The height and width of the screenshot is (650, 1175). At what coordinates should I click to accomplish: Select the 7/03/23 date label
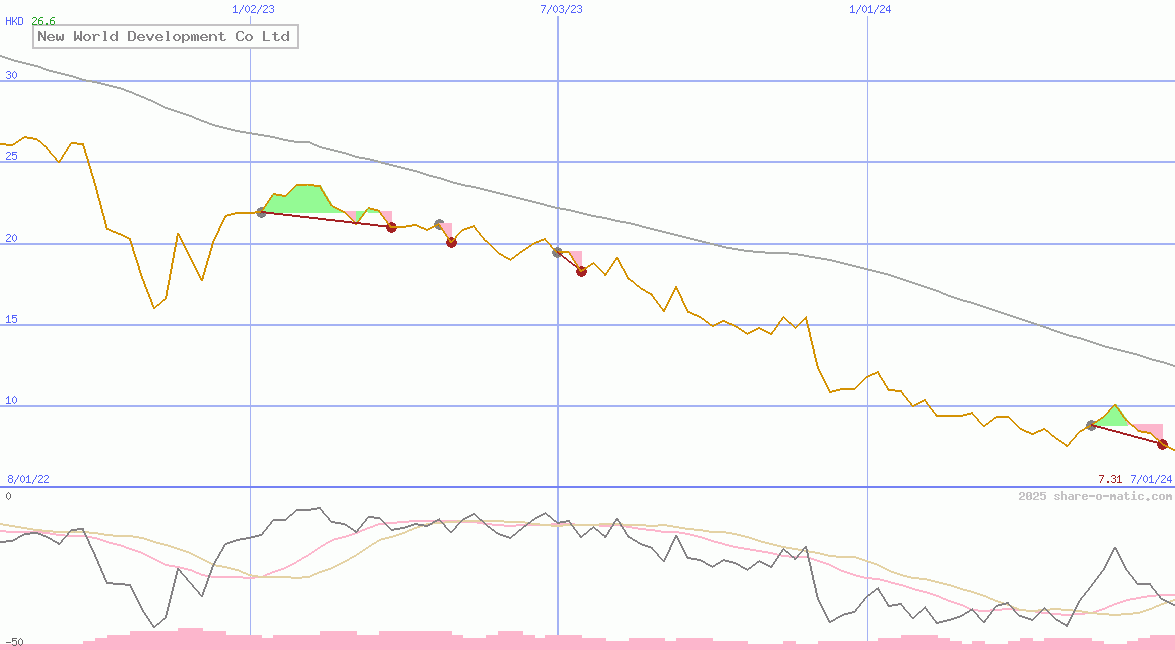pos(561,9)
